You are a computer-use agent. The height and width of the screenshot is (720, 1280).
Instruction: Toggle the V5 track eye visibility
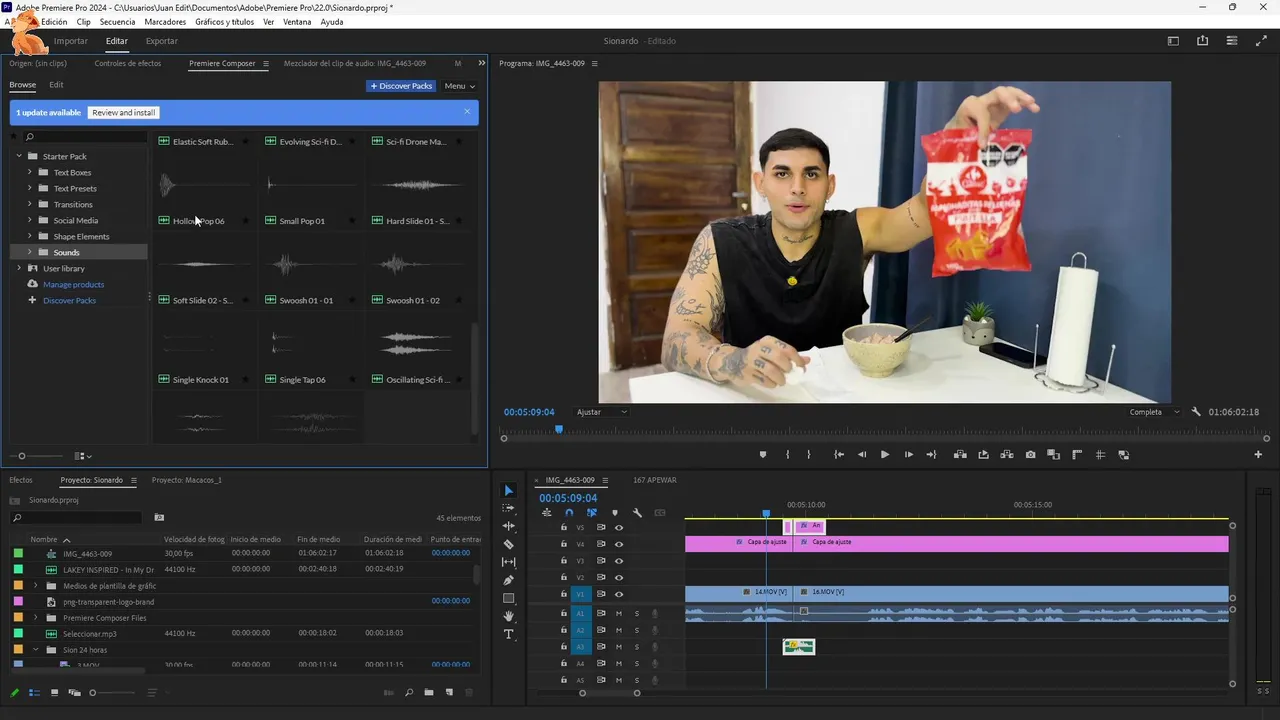[x=619, y=527]
